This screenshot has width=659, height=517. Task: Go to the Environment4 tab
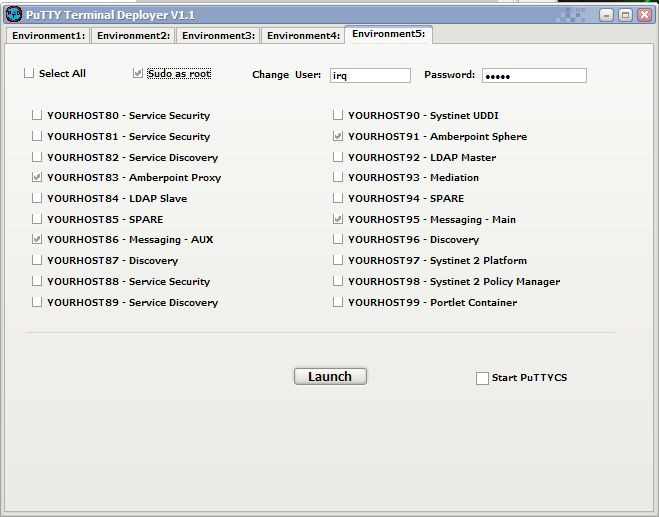point(303,35)
